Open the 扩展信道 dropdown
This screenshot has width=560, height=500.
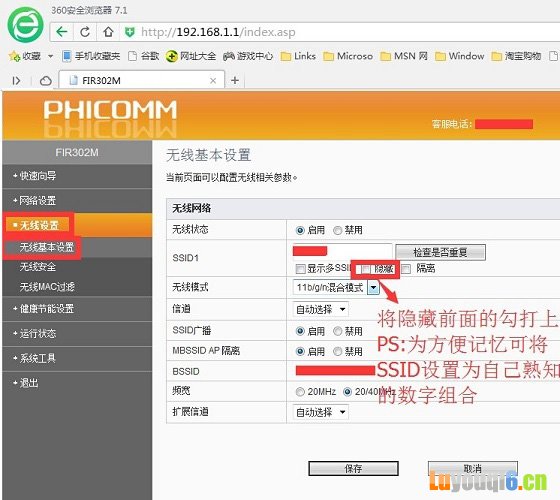[x=320, y=412]
